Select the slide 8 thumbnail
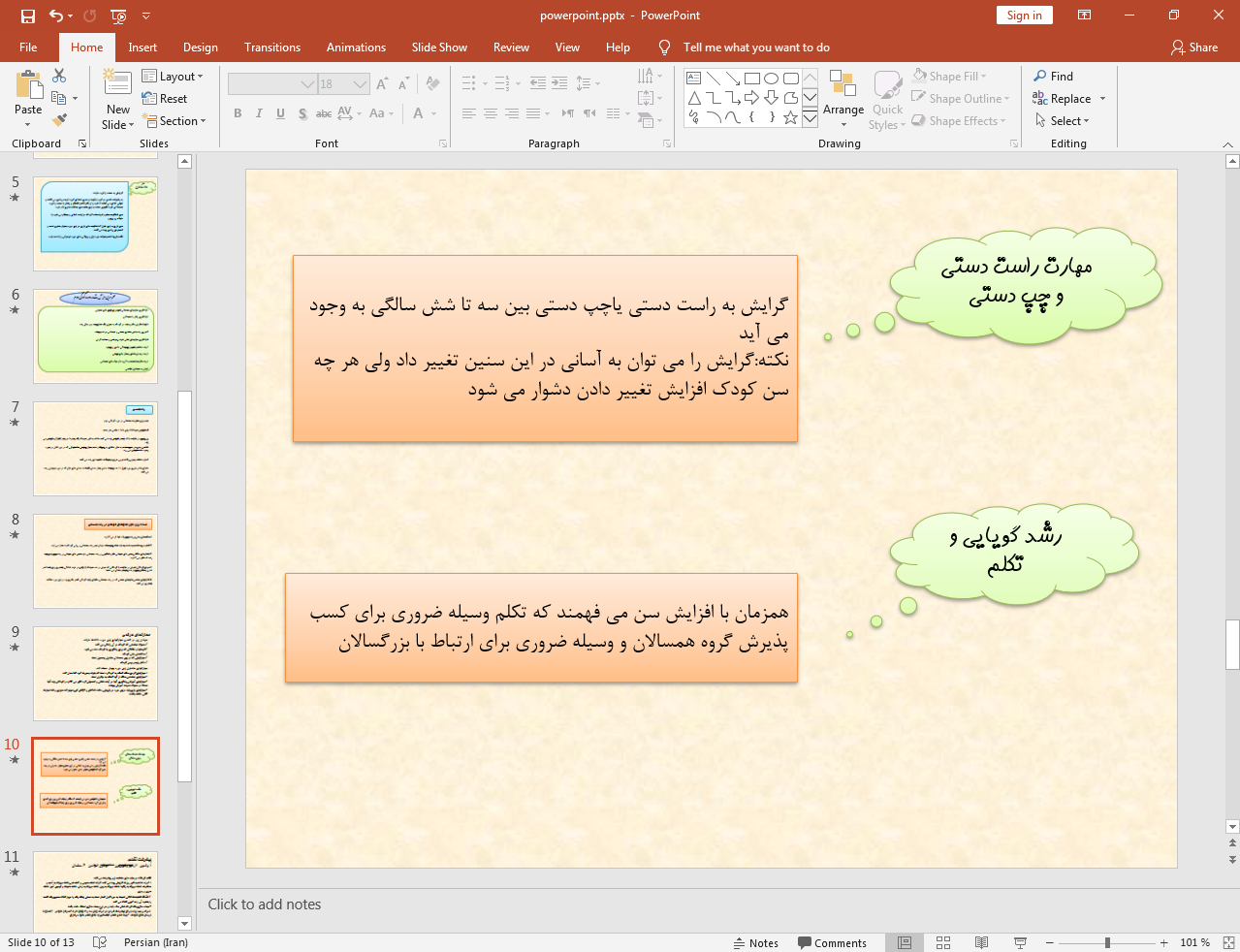Viewport: 1240px width, 952px height. pyautogui.click(x=95, y=561)
